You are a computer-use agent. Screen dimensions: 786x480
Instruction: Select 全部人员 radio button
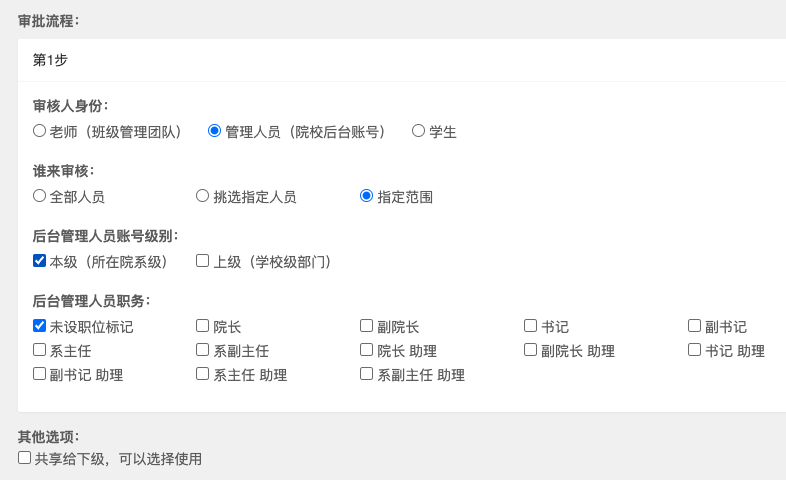point(40,196)
